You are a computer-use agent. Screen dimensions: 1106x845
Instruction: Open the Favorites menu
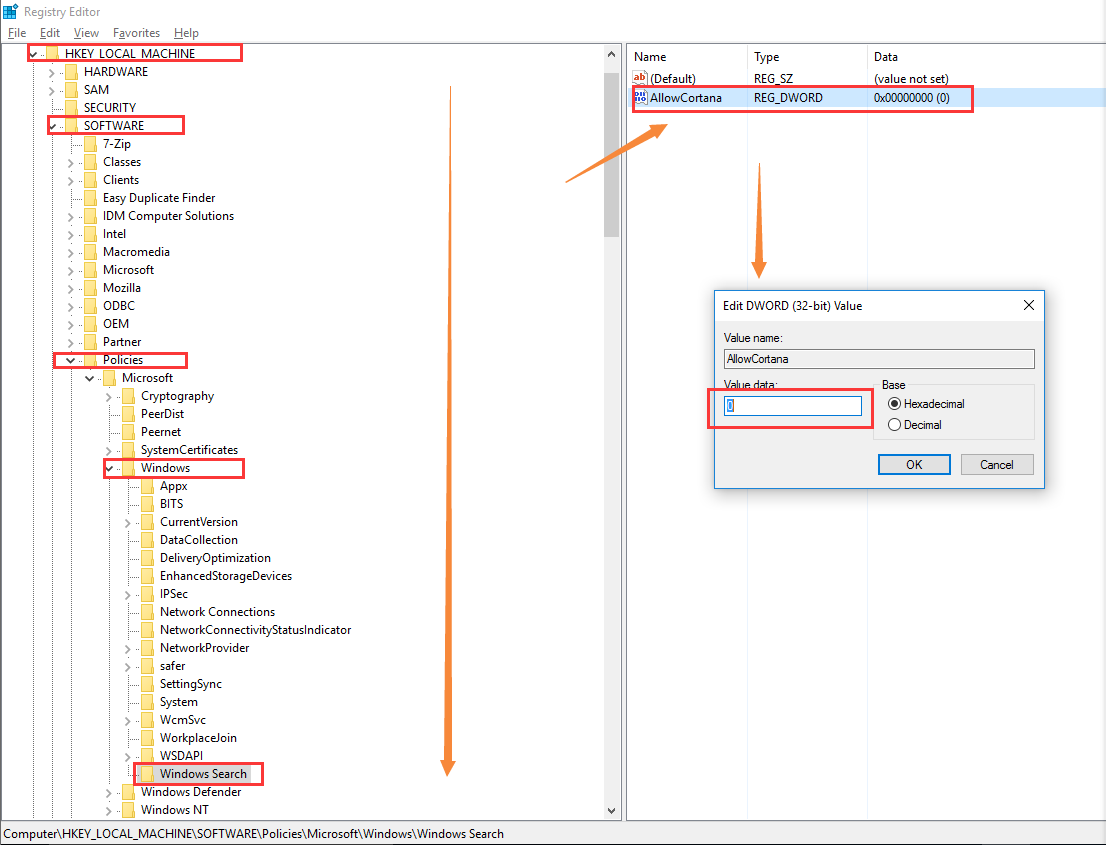pos(136,32)
